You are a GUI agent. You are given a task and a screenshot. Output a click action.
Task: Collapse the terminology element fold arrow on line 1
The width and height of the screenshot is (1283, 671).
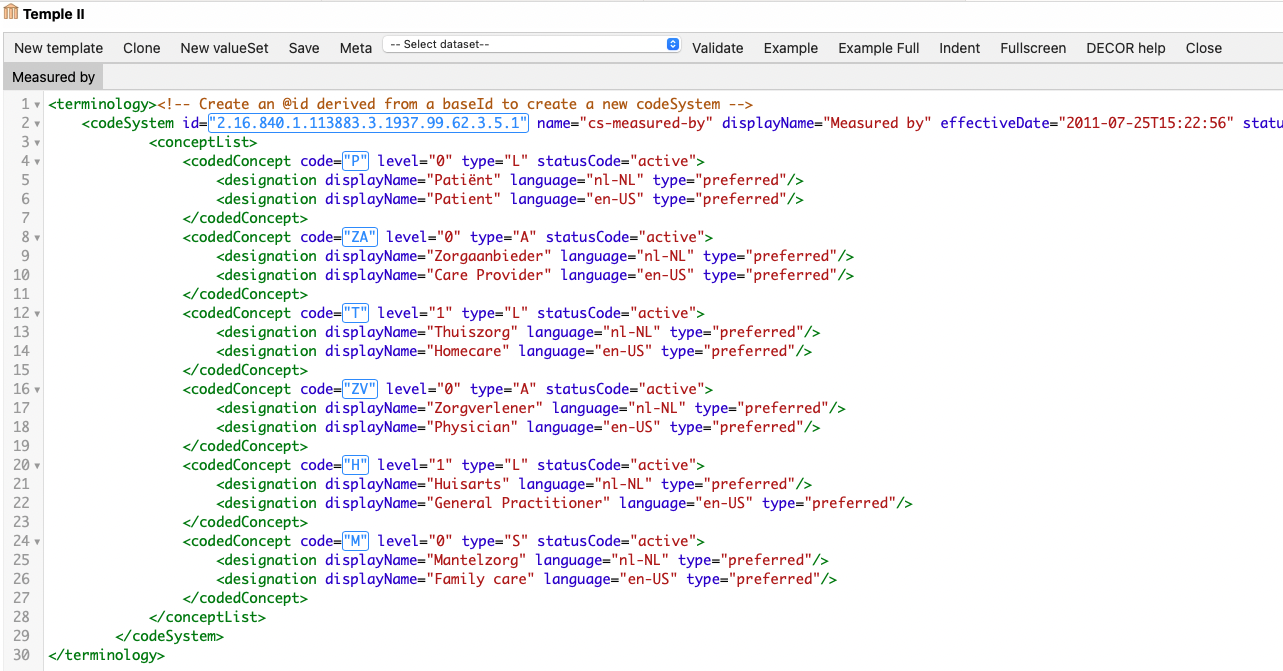tap(37, 105)
